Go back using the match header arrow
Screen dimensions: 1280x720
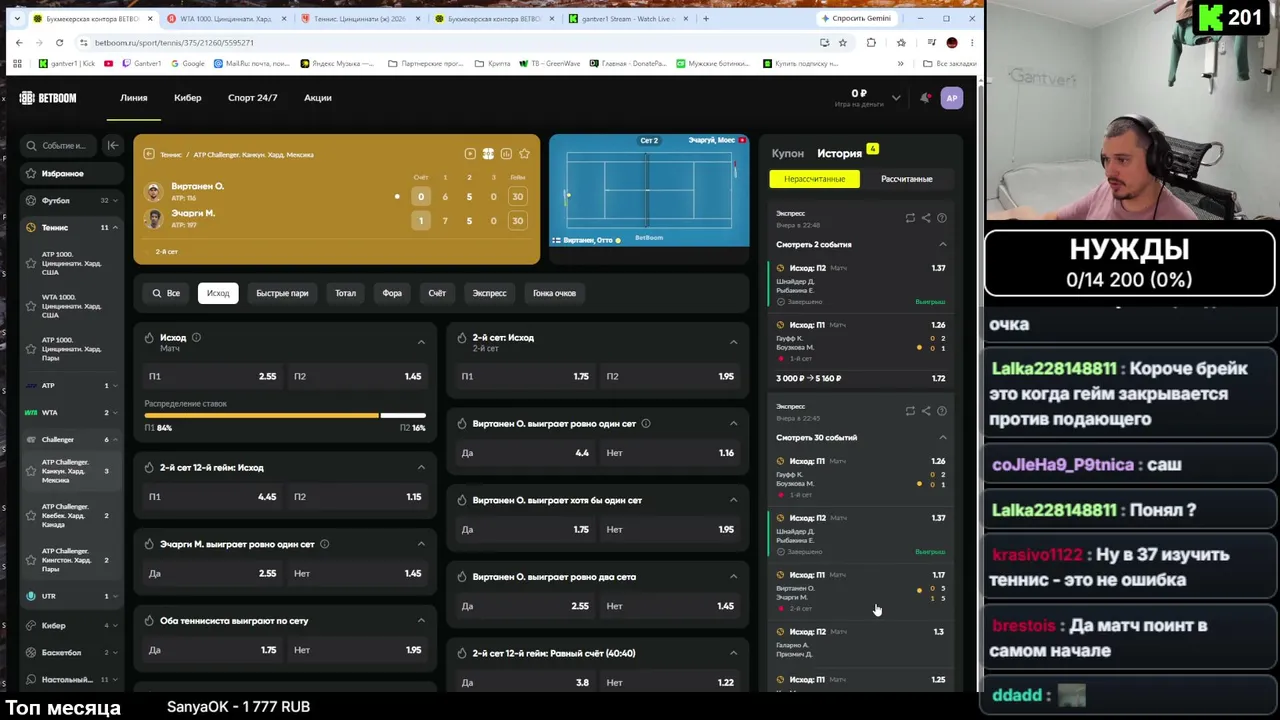[149, 154]
